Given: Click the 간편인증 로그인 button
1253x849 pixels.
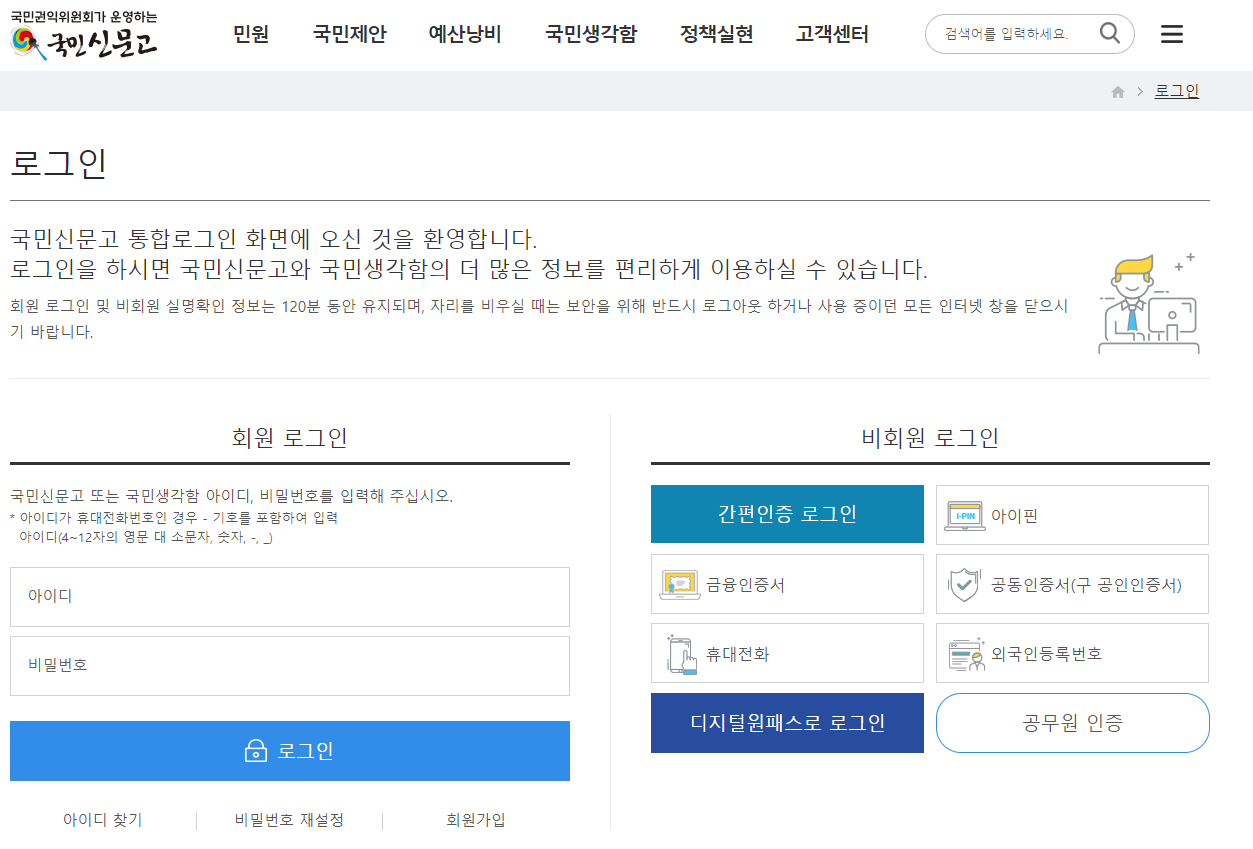Looking at the screenshot, I should (x=787, y=514).
